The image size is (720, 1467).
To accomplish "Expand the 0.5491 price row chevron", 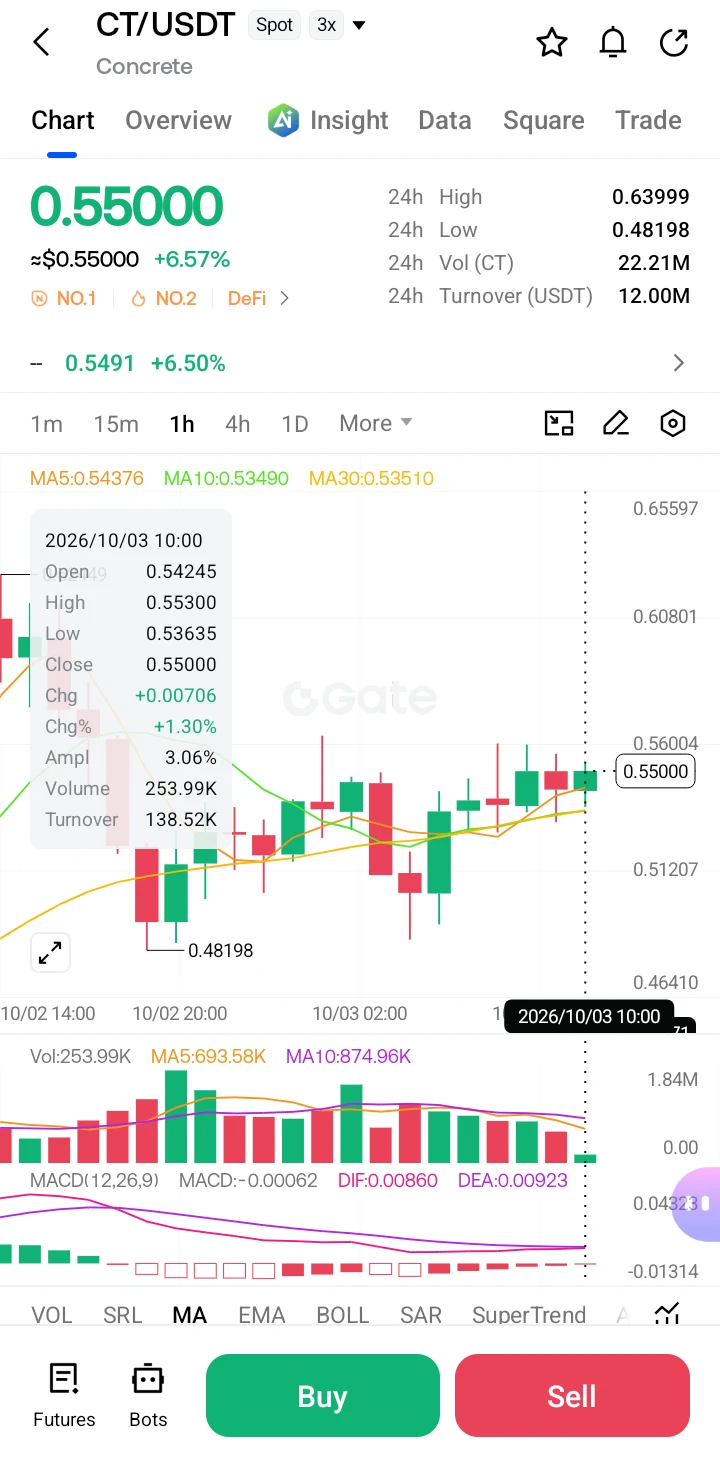I will point(679,363).
